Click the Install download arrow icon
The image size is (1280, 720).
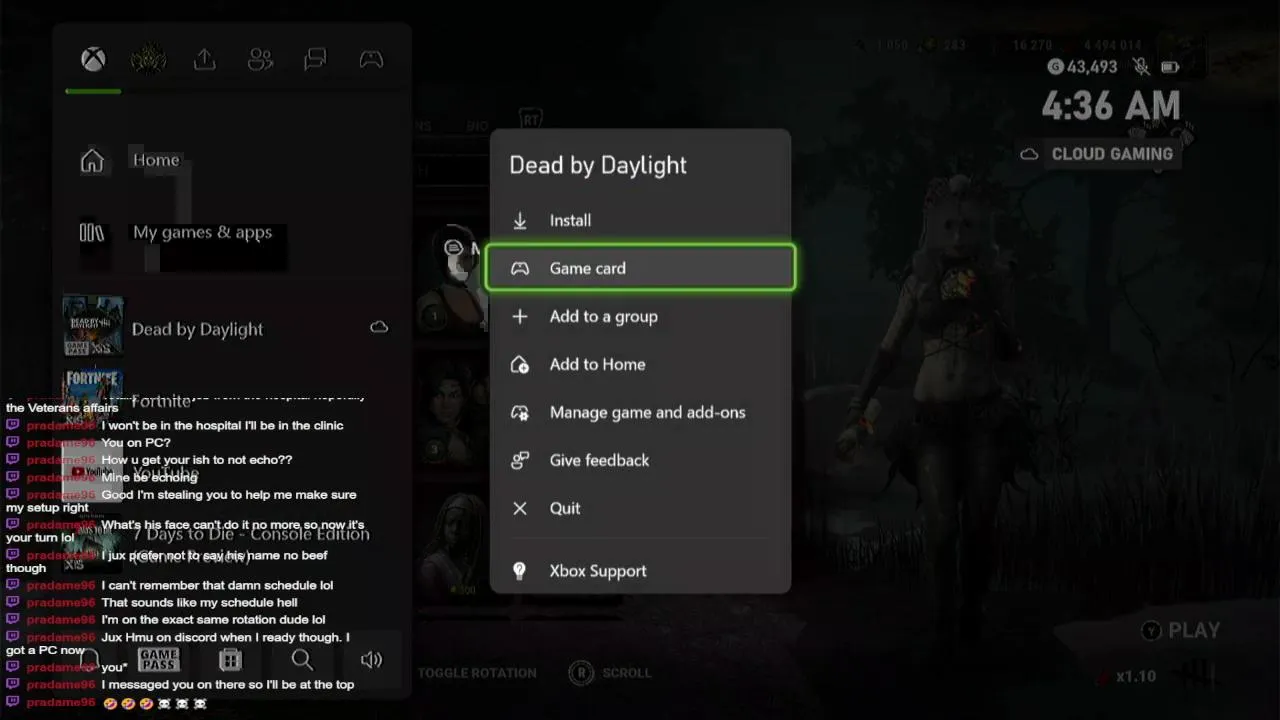click(520, 220)
